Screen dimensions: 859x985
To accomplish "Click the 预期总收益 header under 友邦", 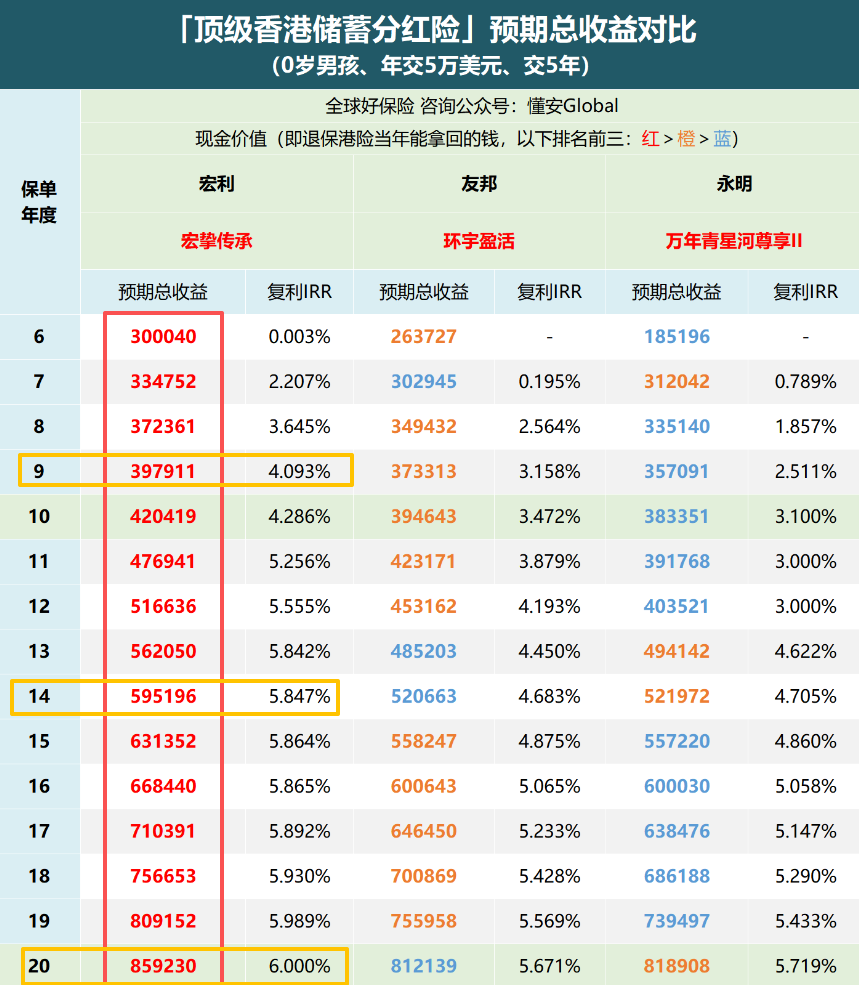I will tap(424, 291).
